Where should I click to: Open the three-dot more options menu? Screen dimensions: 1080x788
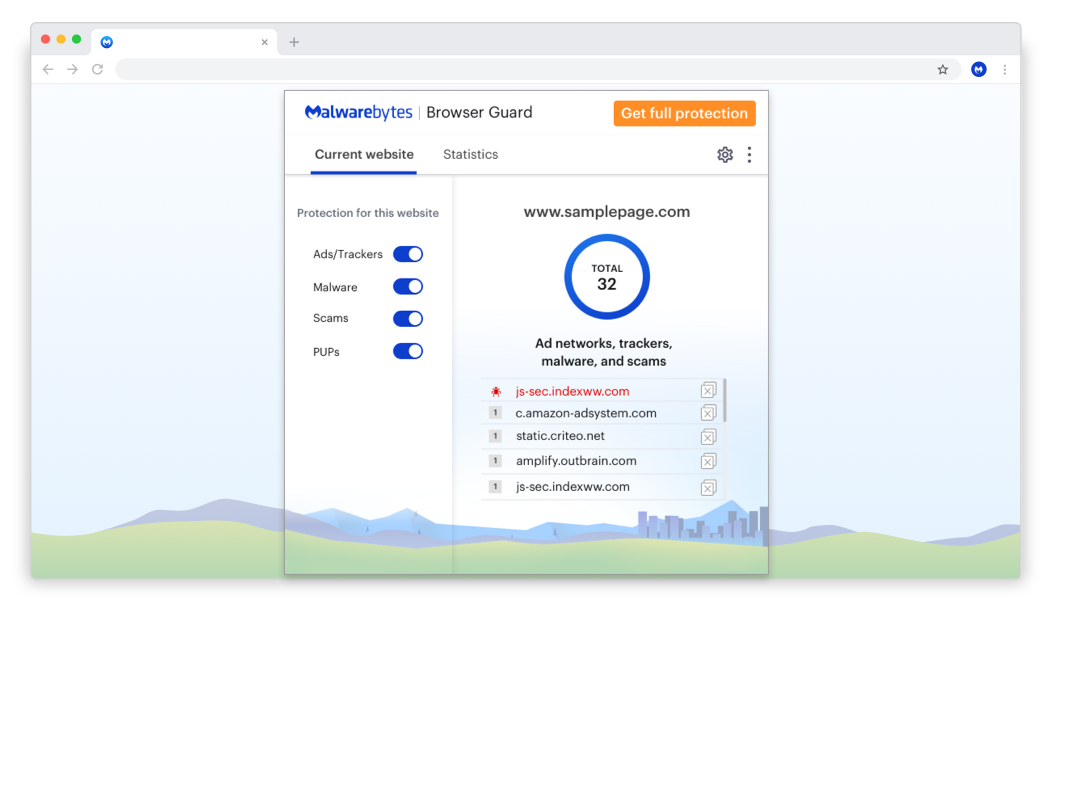[749, 155]
